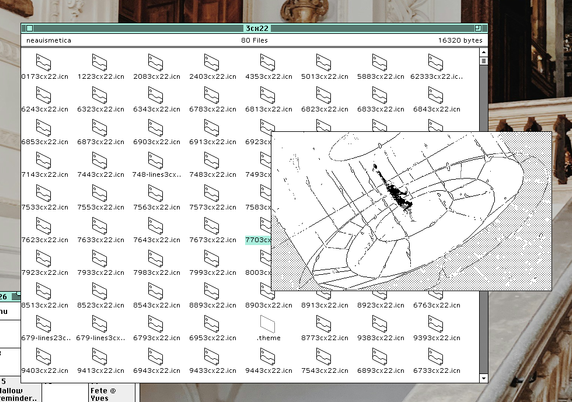Click the 6763cx22.icn filename label
The image size is (572, 402).
[436, 305]
